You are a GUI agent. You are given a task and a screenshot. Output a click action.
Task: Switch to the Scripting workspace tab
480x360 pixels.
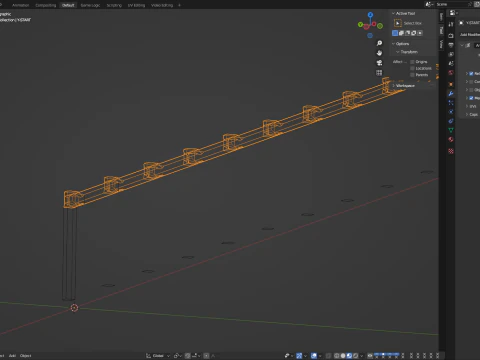114,5
